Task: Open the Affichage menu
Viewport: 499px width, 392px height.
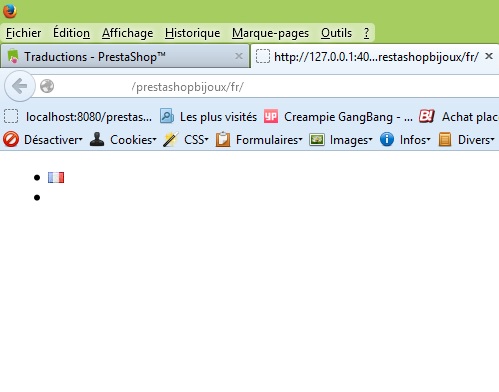Action: coord(127,33)
